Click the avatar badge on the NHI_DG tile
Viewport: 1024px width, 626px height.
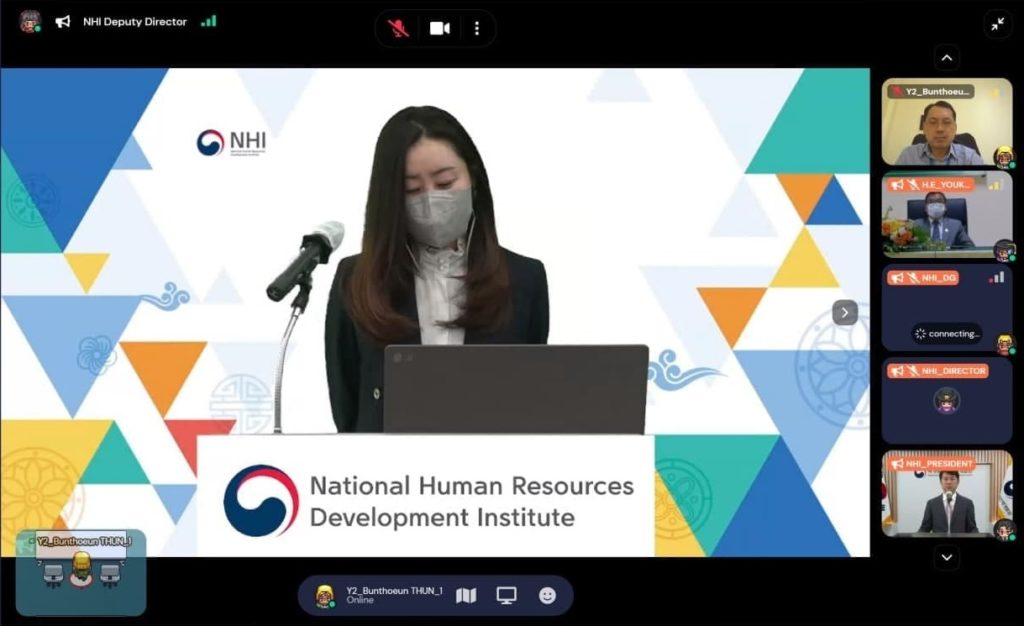pos(1004,343)
